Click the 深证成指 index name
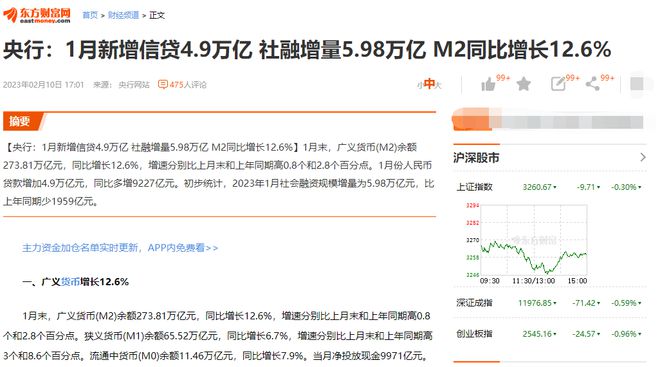Viewport: 660px width, 367px height. click(x=474, y=303)
